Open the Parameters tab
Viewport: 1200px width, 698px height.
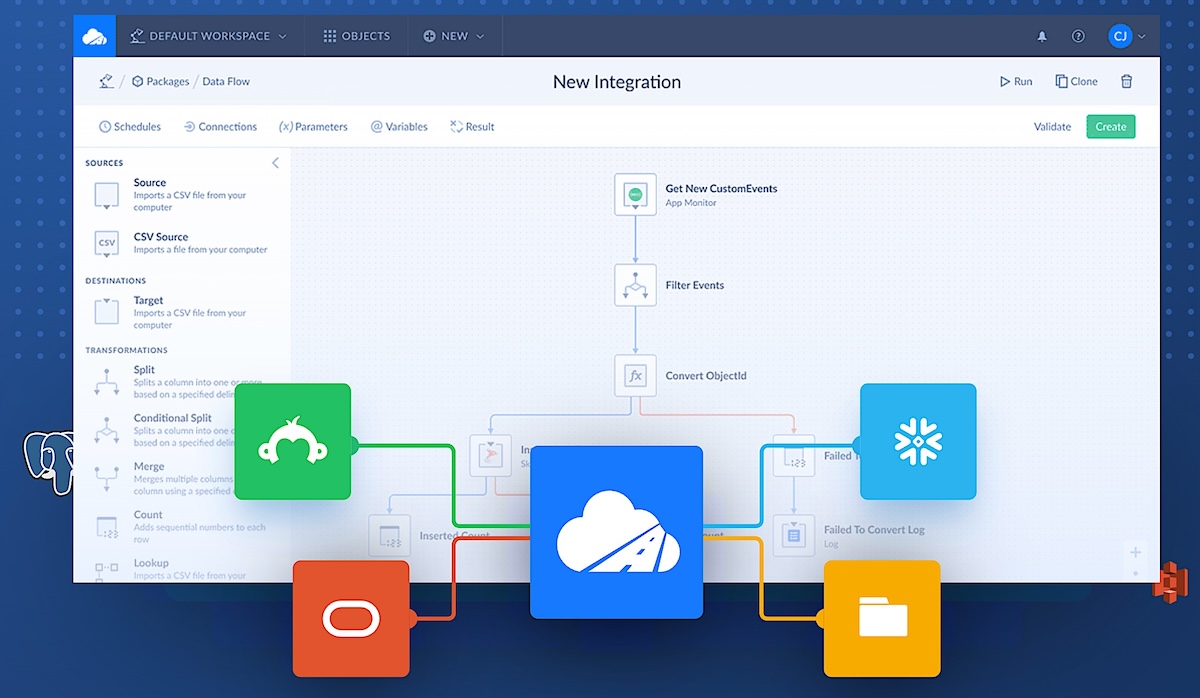pos(313,127)
